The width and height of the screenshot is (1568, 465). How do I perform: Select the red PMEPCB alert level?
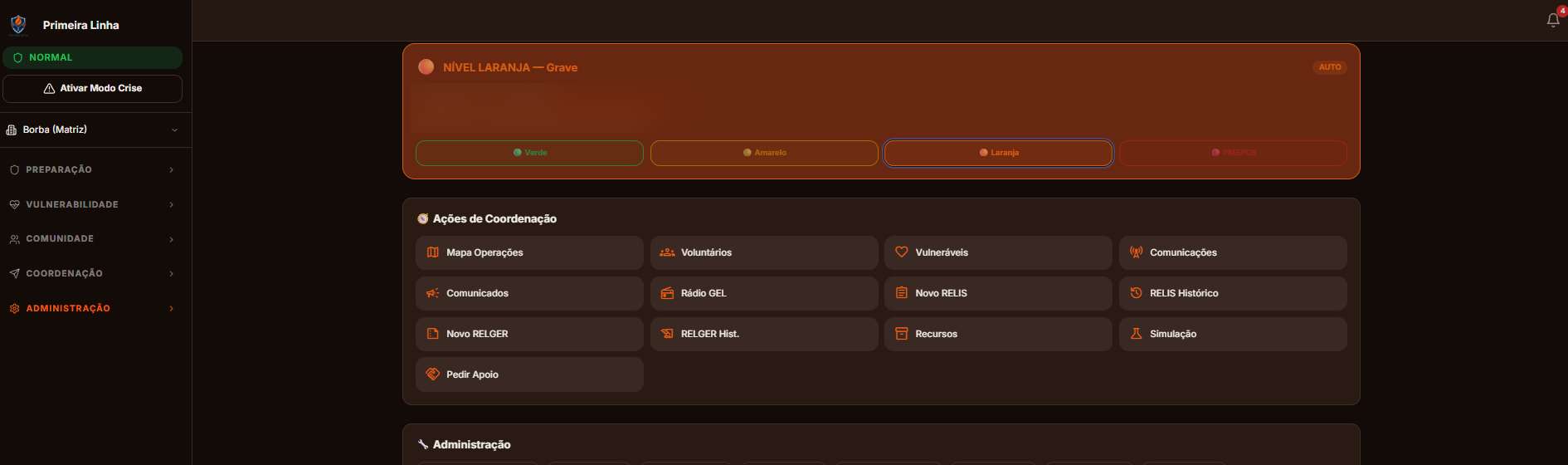coord(1233,153)
